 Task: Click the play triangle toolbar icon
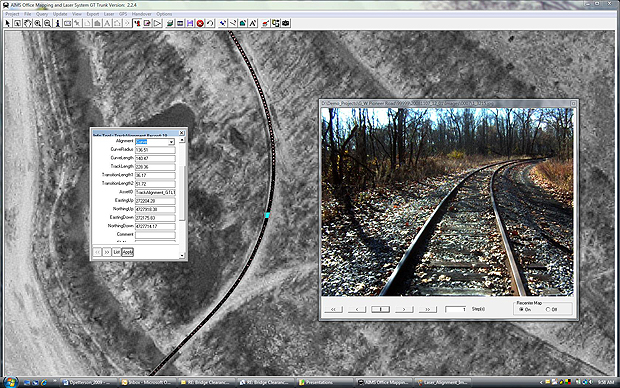(157, 23)
